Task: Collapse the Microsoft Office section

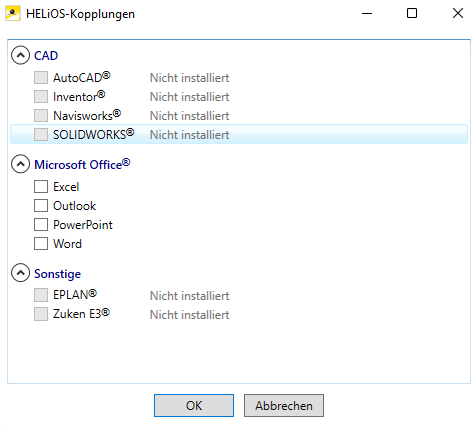Action: click(21, 164)
